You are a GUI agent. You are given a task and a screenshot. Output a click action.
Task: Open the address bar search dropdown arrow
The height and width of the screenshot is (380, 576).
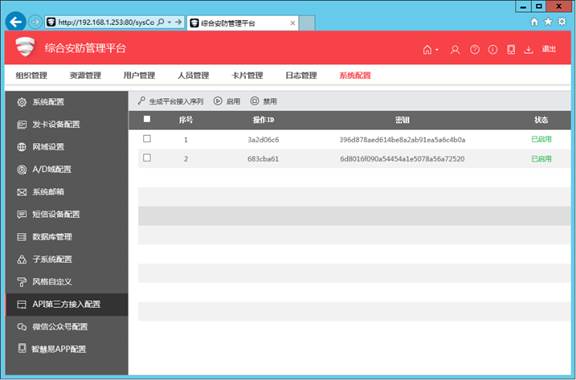169,22
